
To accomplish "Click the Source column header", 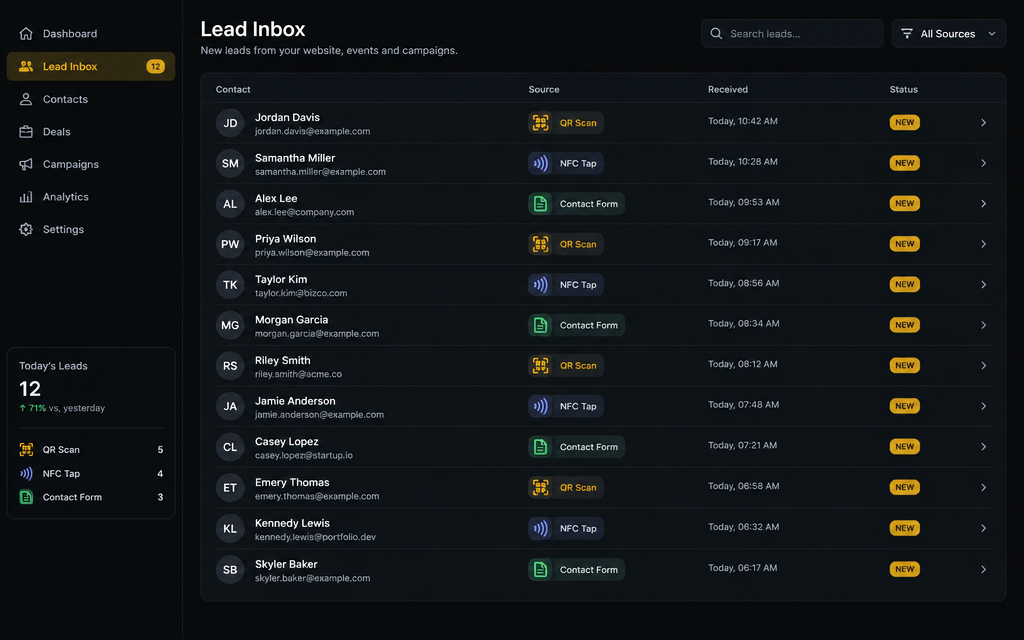I will [544, 89].
